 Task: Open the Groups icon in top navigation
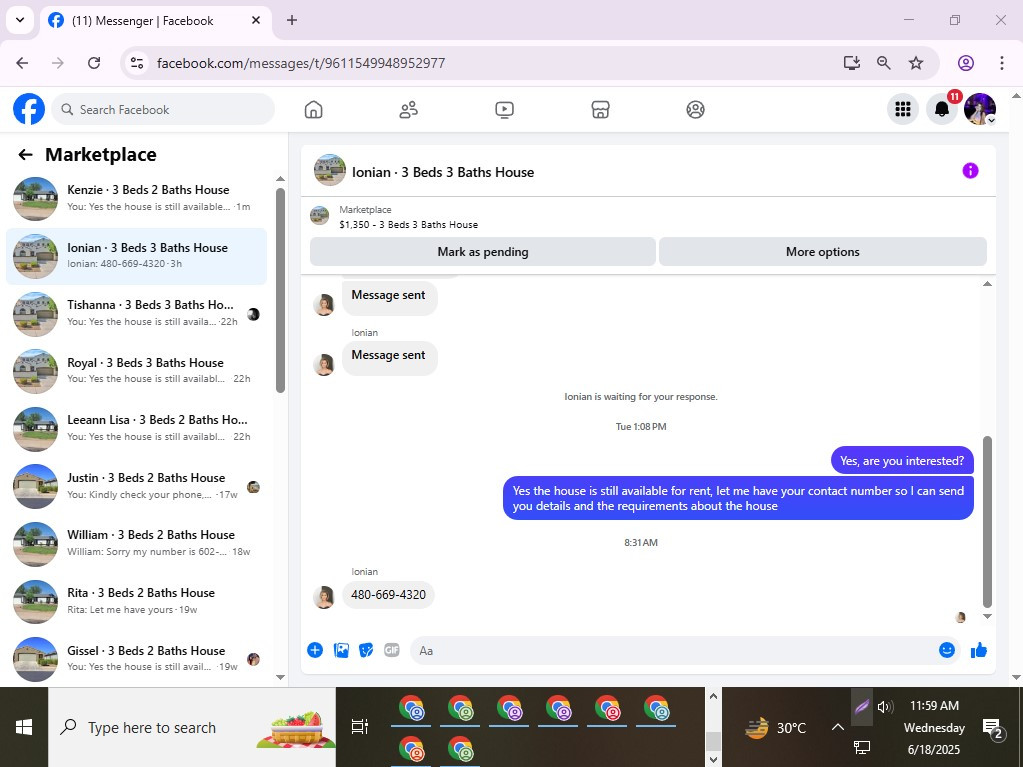[695, 110]
